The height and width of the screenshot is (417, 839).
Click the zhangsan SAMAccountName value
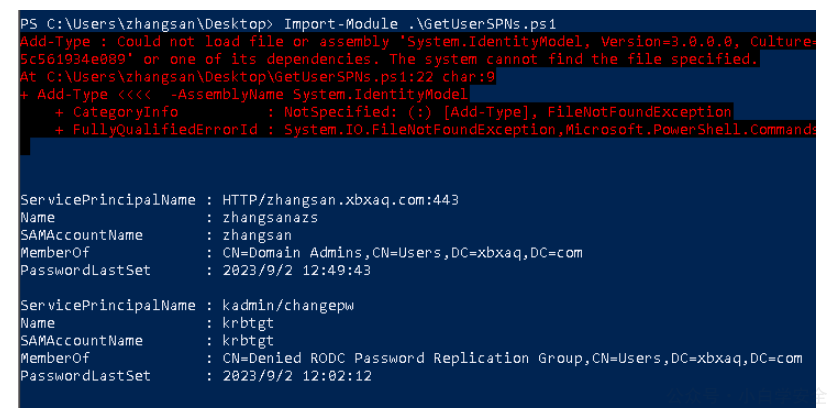tap(257, 236)
